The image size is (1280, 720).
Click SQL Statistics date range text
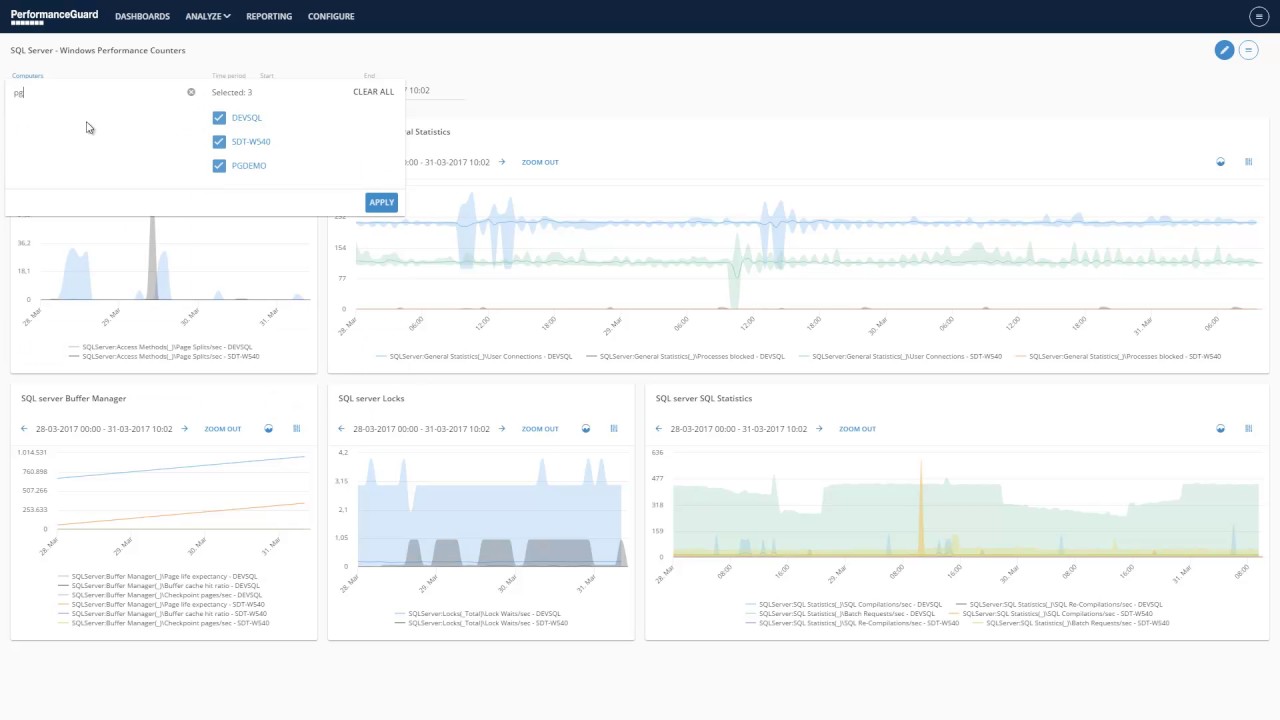(x=739, y=429)
